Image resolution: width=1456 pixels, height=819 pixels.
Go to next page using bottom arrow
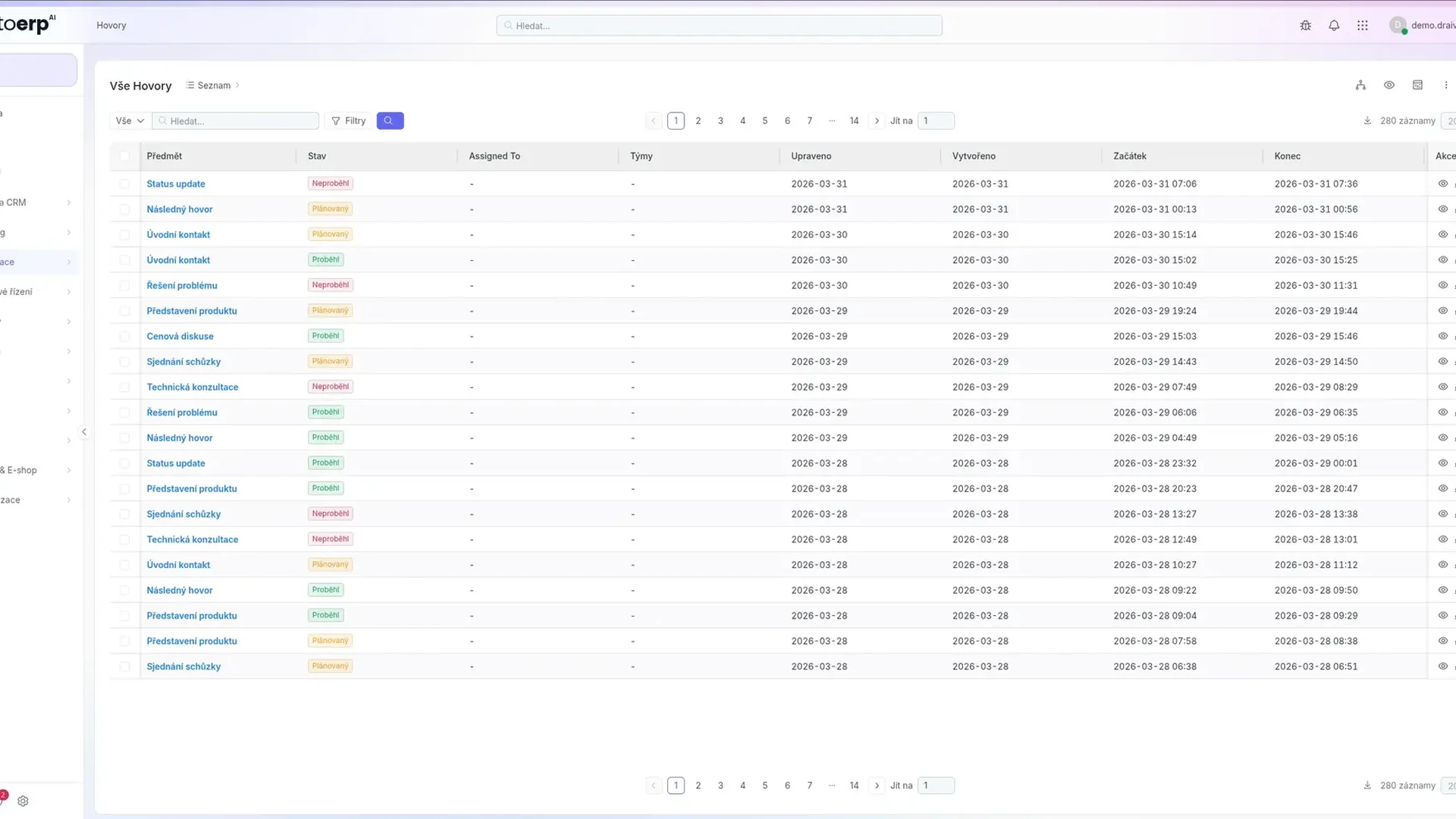(877, 786)
